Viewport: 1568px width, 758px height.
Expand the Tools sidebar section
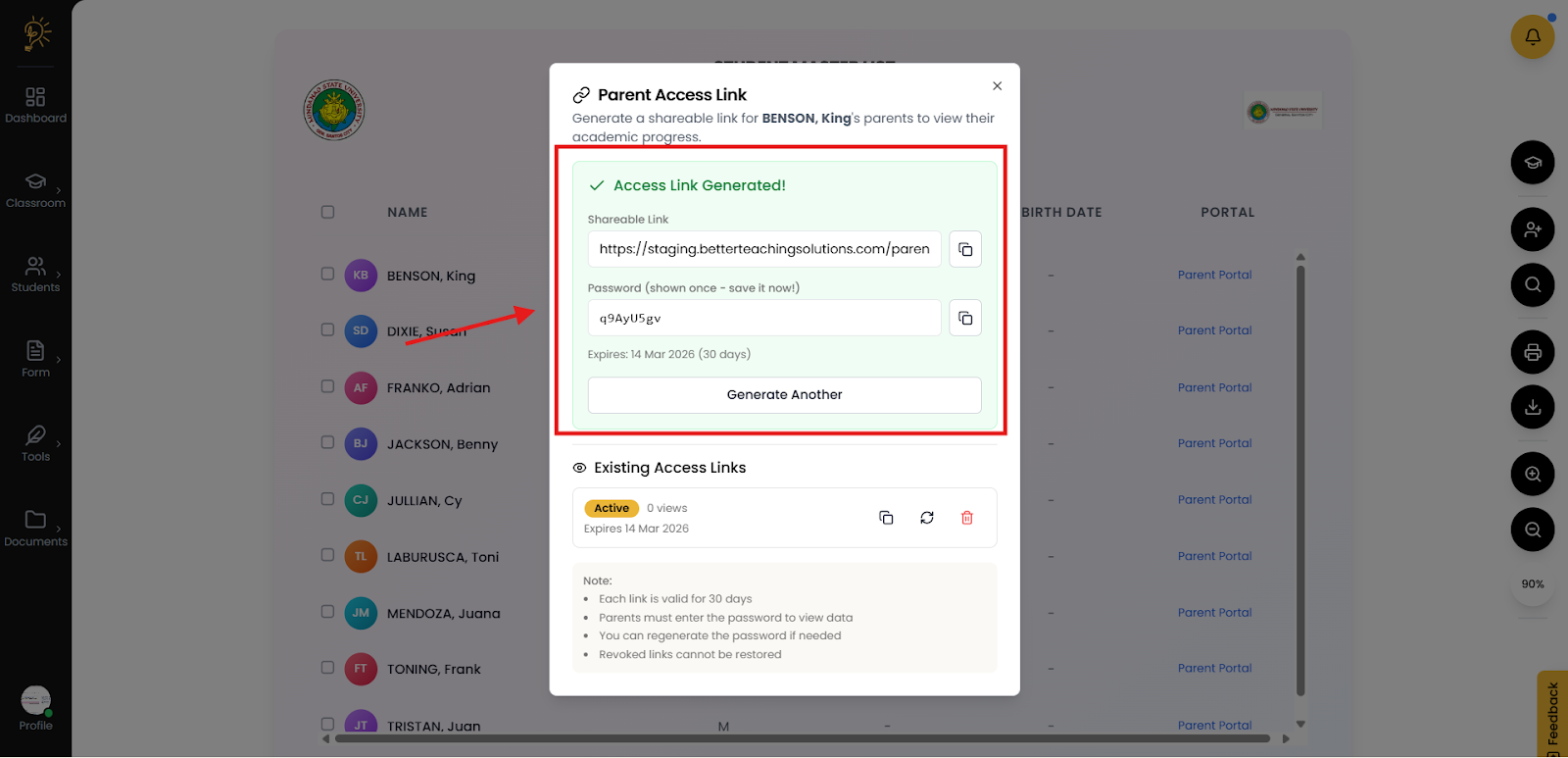(x=36, y=442)
